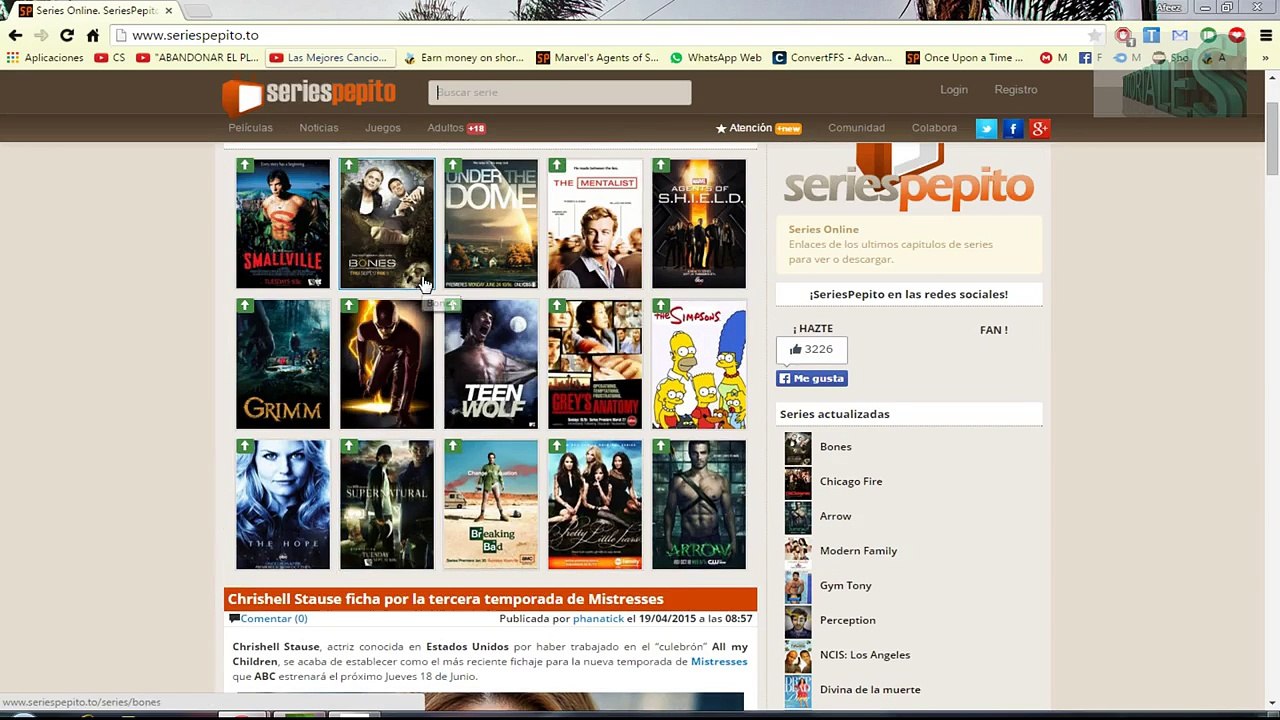Open the Pretty Little Liars poster
1280x720 pixels.
[x=595, y=504]
